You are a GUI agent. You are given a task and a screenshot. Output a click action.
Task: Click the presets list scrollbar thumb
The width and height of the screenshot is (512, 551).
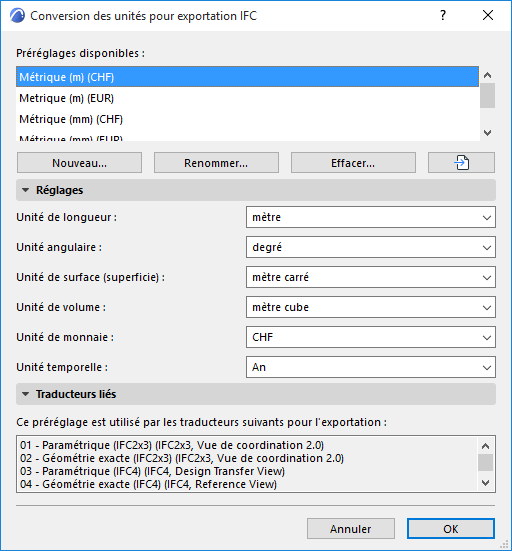487,95
